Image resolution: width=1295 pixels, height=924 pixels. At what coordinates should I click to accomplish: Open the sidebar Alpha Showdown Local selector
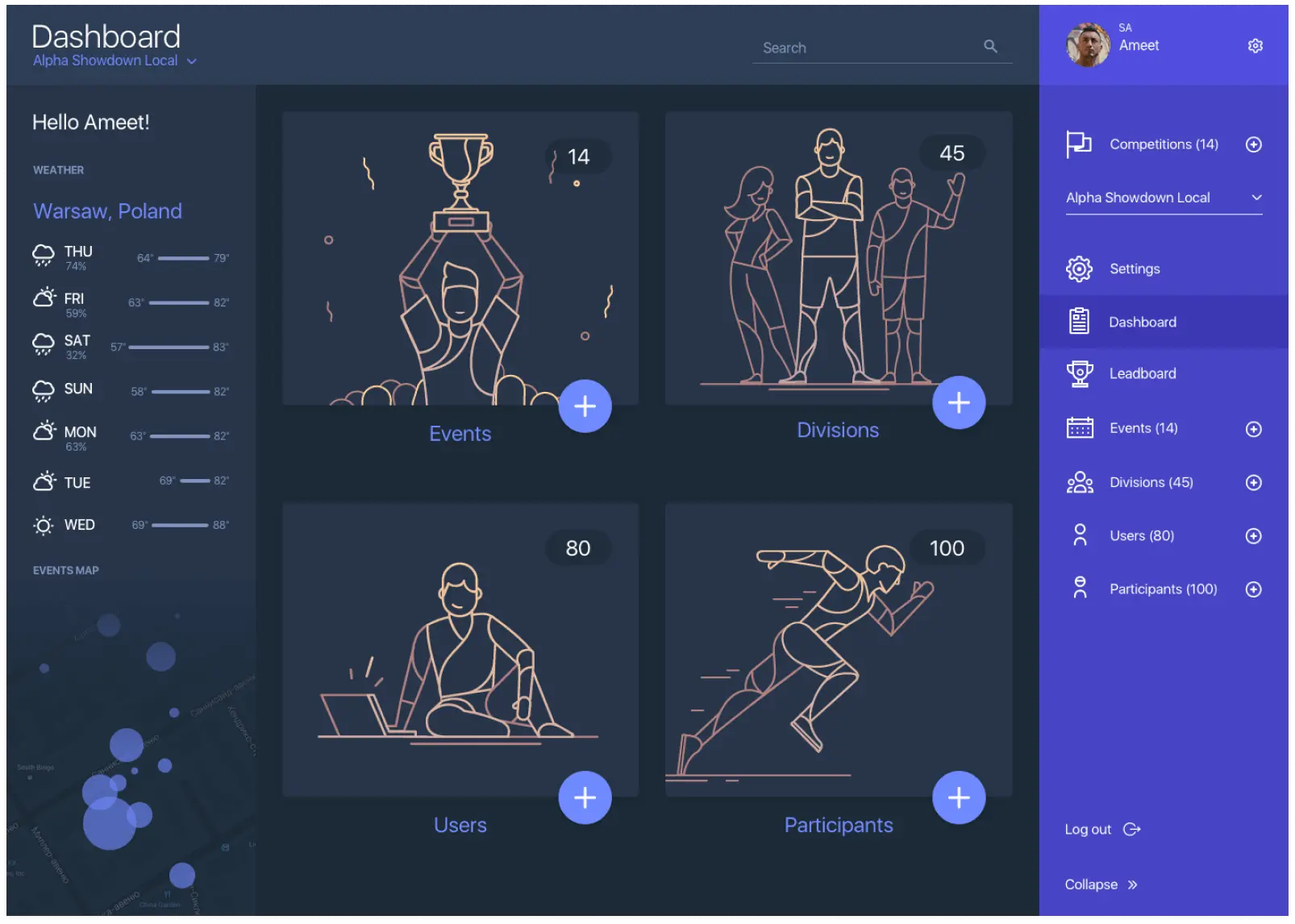(x=1163, y=198)
